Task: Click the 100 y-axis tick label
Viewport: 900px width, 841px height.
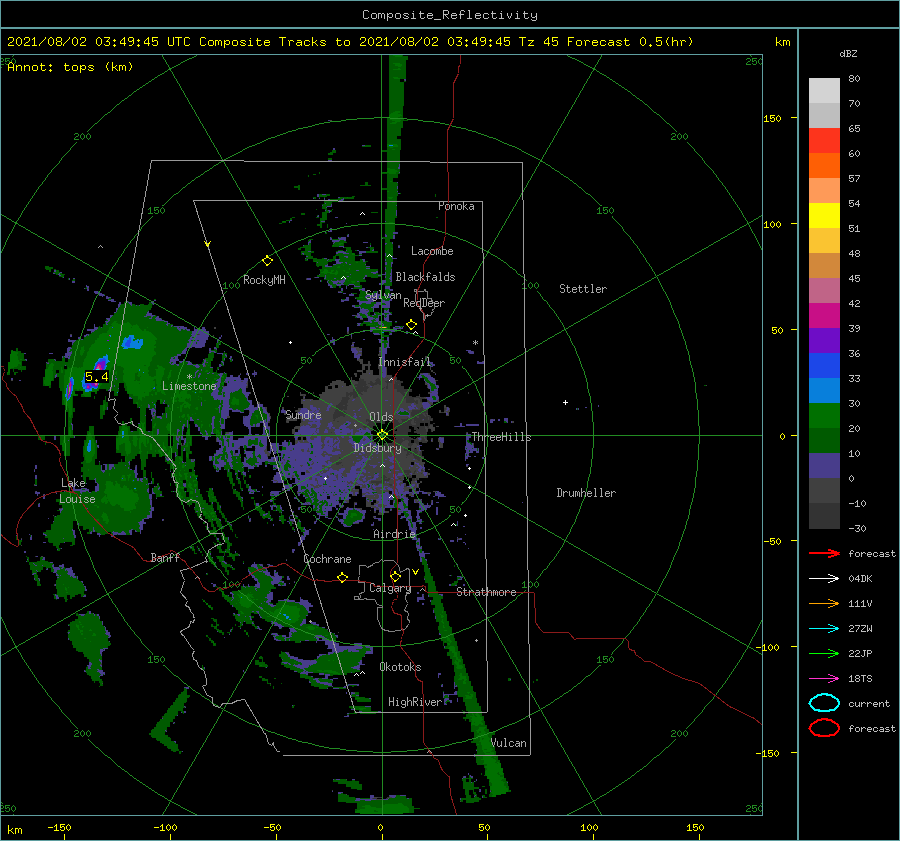Action: 773,224
